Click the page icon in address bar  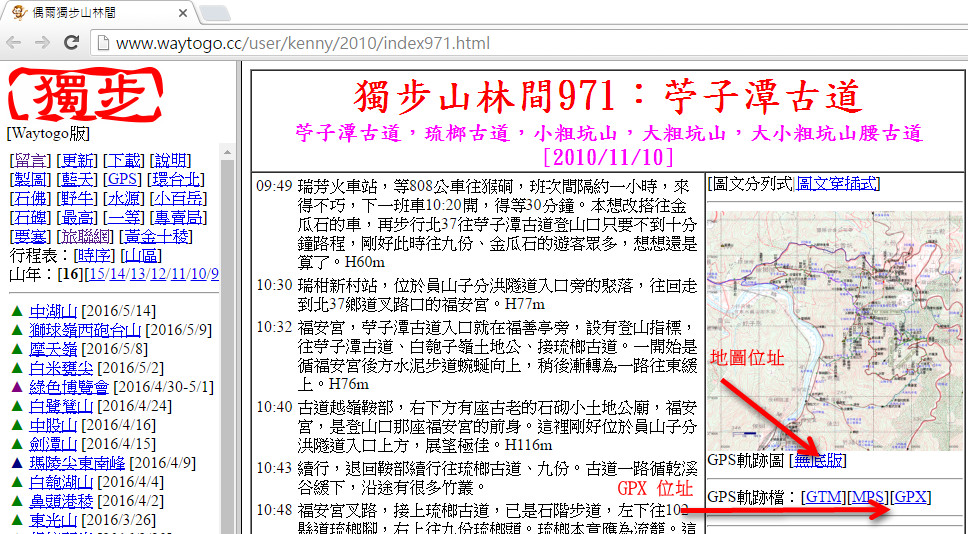[103, 43]
